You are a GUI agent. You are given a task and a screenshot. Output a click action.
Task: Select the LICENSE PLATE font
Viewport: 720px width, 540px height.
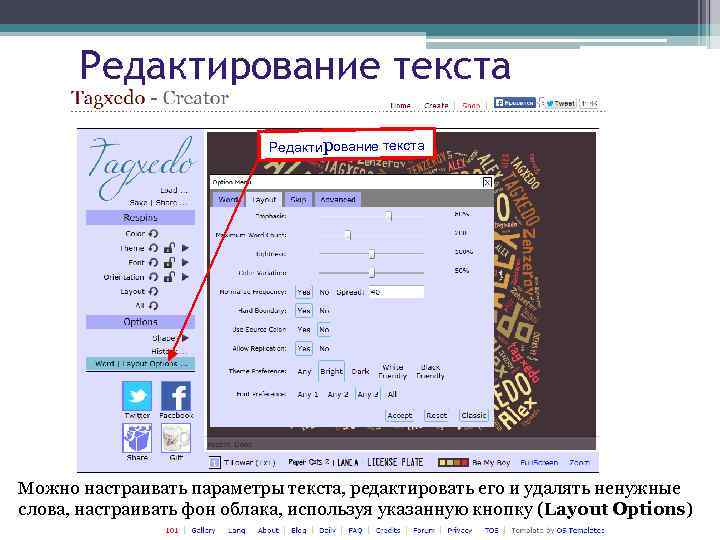point(395,462)
